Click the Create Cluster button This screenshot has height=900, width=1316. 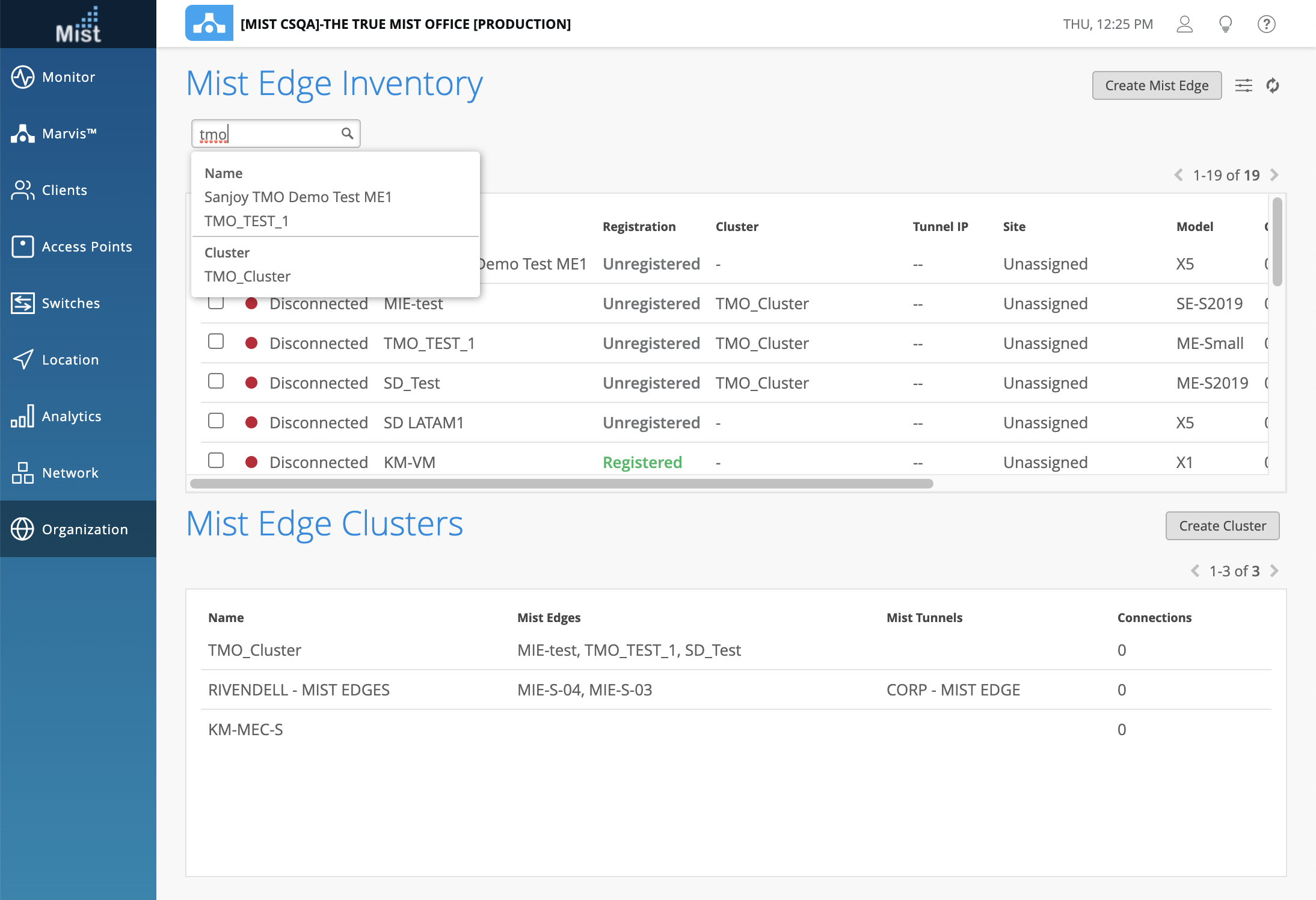tap(1222, 526)
